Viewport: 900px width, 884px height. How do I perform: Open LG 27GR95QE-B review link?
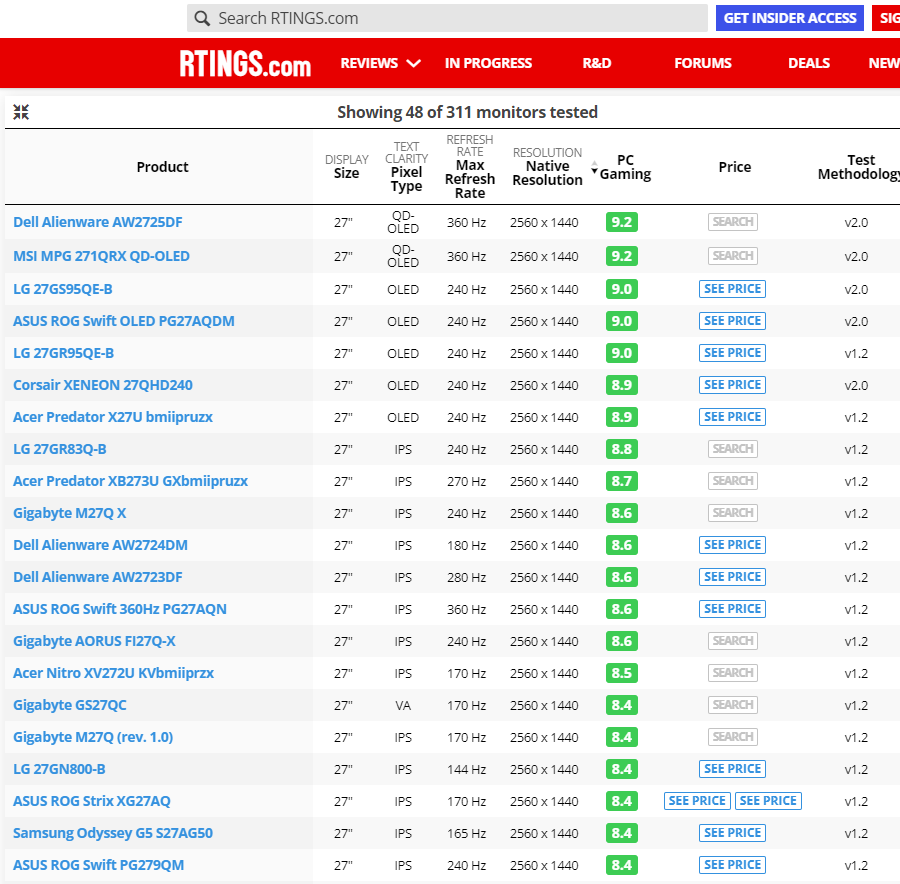[64, 354]
